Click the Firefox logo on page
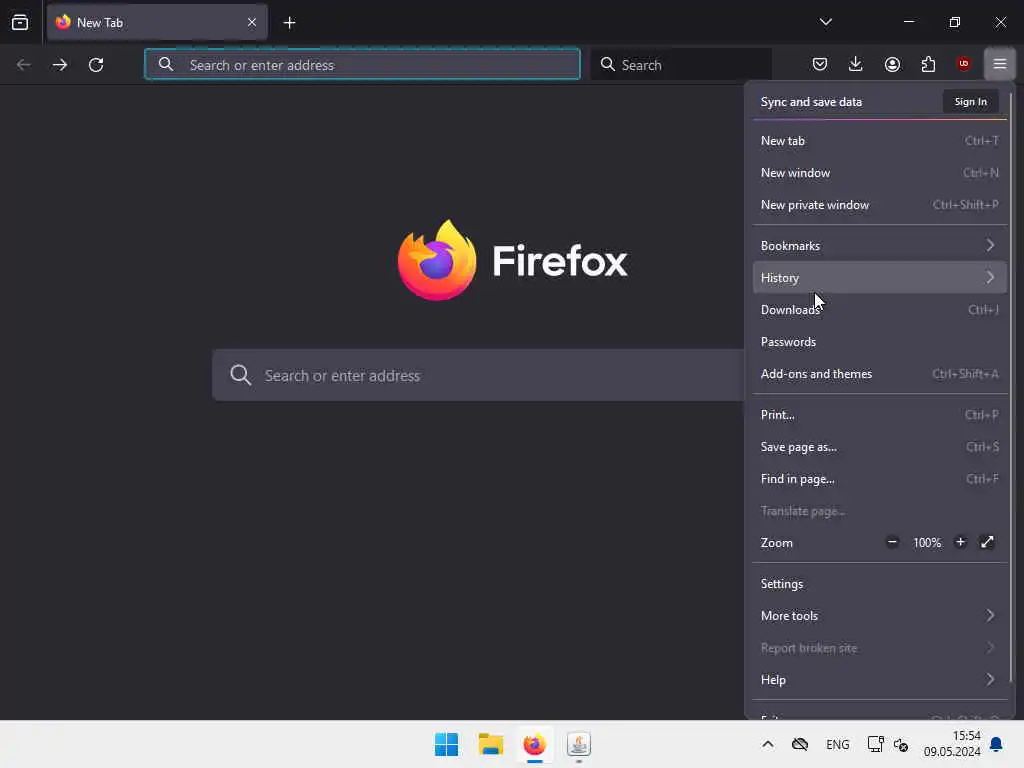 tap(437, 260)
